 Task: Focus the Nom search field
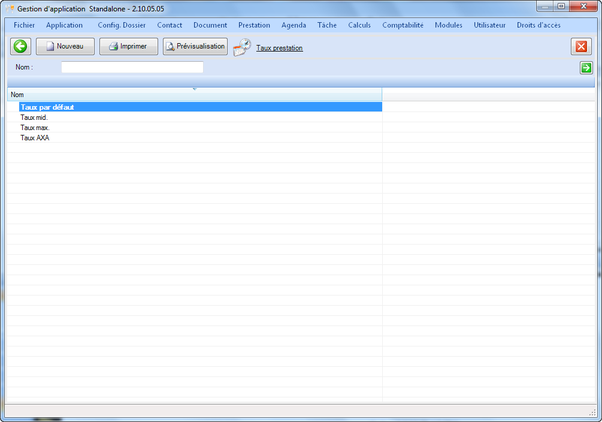pyautogui.click(x=132, y=68)
